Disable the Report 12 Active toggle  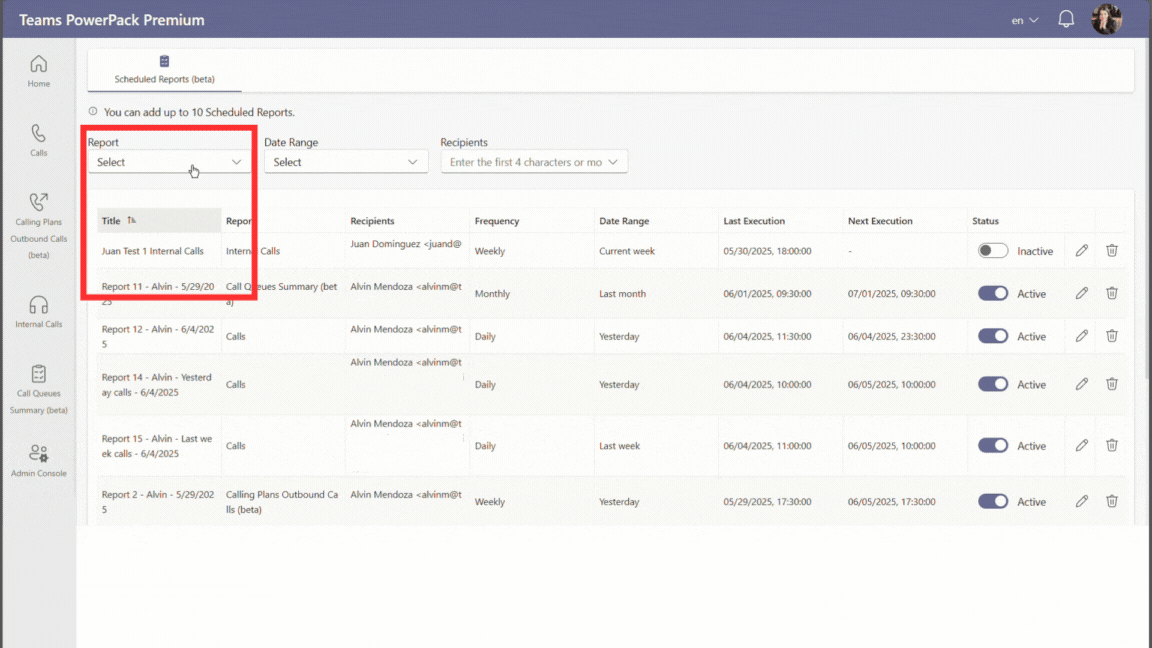pyautogui.click(x=993, y=336)
